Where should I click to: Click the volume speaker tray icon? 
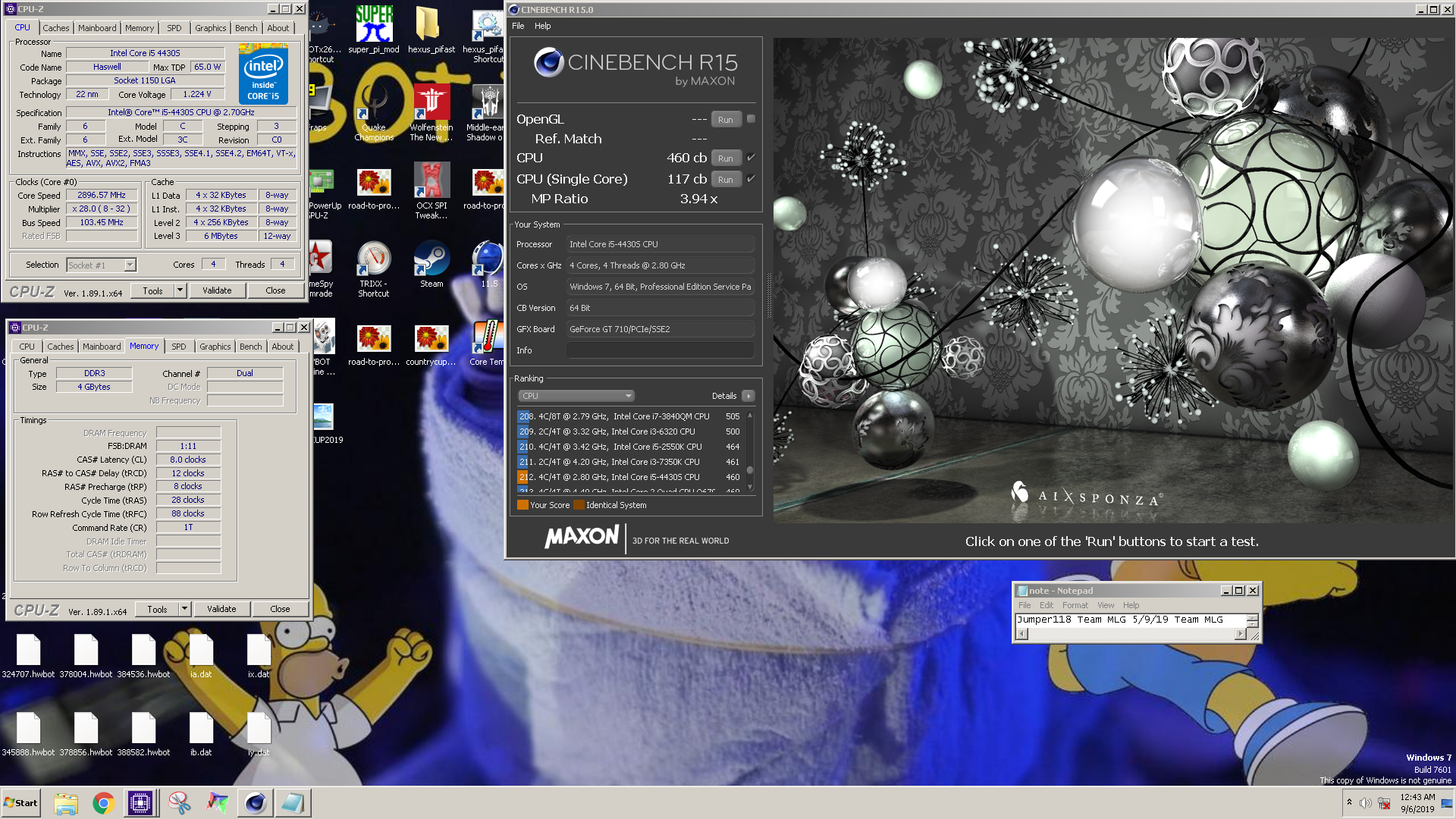click(x=1365, y=803)
